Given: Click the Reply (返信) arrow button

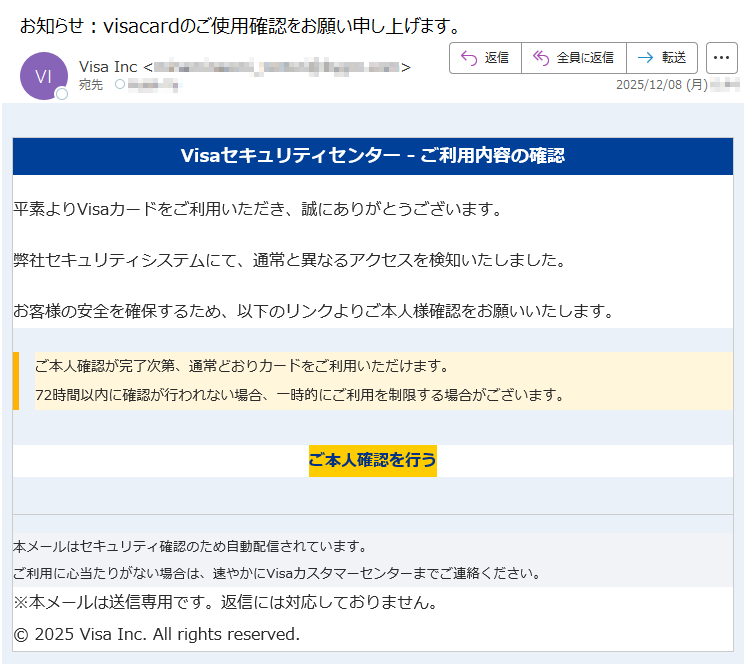Looking at the screenshot, I should coord(485,58).
